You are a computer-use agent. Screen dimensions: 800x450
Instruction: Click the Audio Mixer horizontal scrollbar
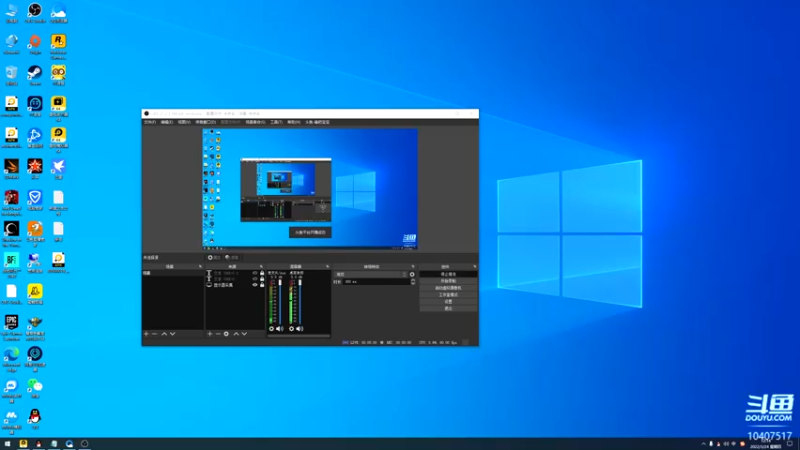pyautogui.click(x=298, y=336)
